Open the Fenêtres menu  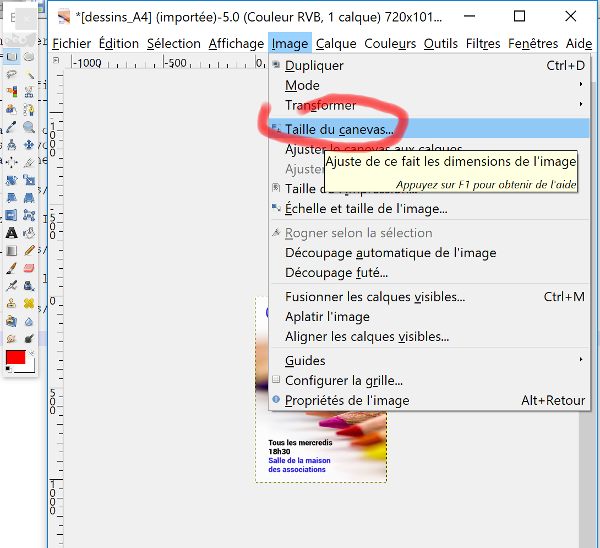tap(533, 44)
